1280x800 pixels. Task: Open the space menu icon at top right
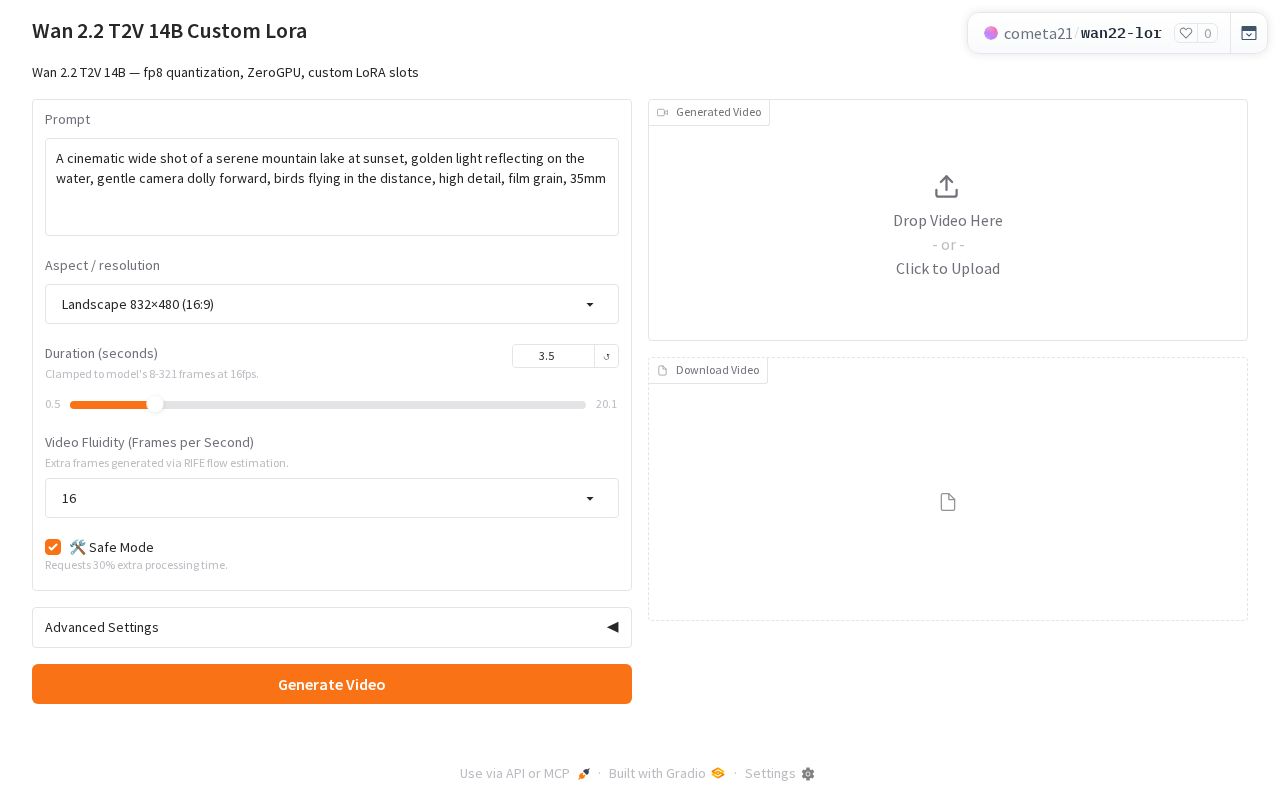coord(1249,33)
